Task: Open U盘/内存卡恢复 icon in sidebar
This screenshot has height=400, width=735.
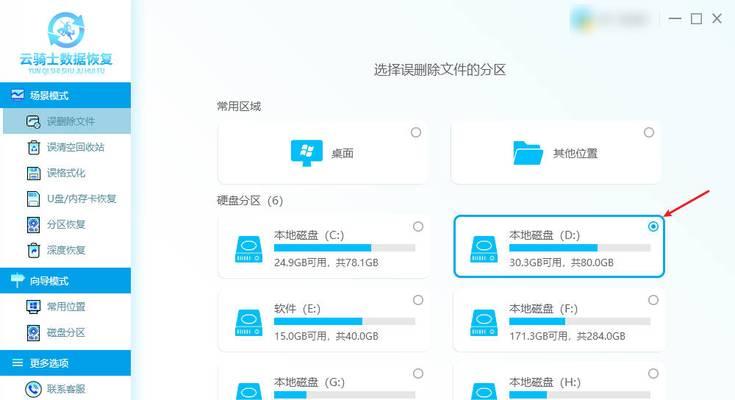Action: [x=33, y=198]
